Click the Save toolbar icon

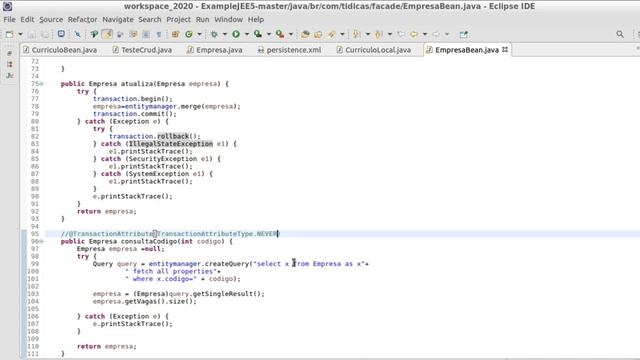(x=32, y=34)
